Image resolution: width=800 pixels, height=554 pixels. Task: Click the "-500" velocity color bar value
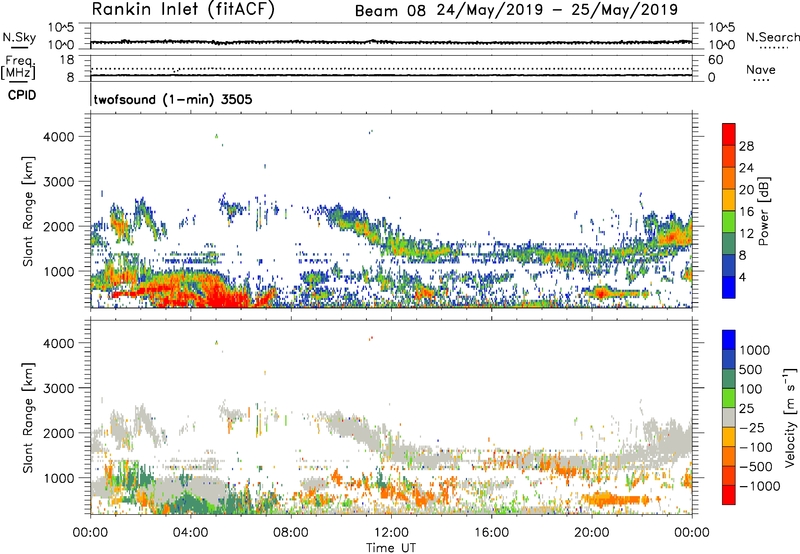(756, 467)
